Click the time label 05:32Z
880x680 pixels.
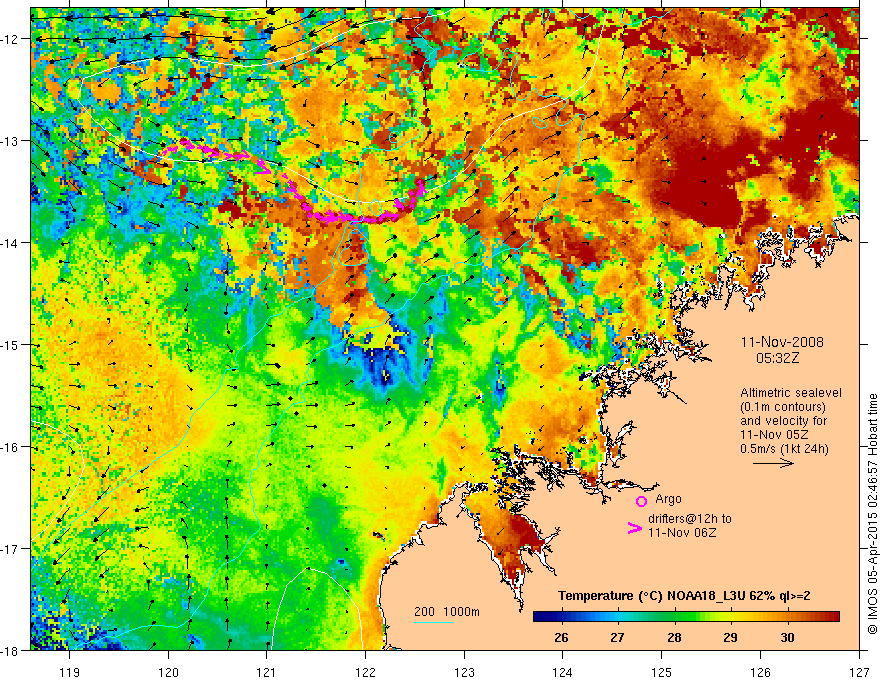[x=777, y=358]
